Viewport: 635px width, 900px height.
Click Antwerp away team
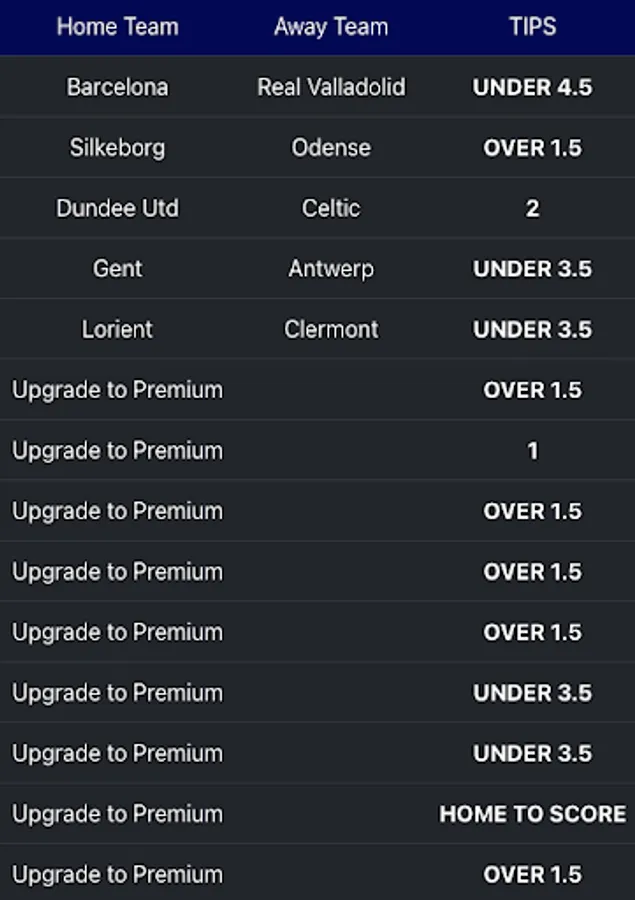coord(331,269)
